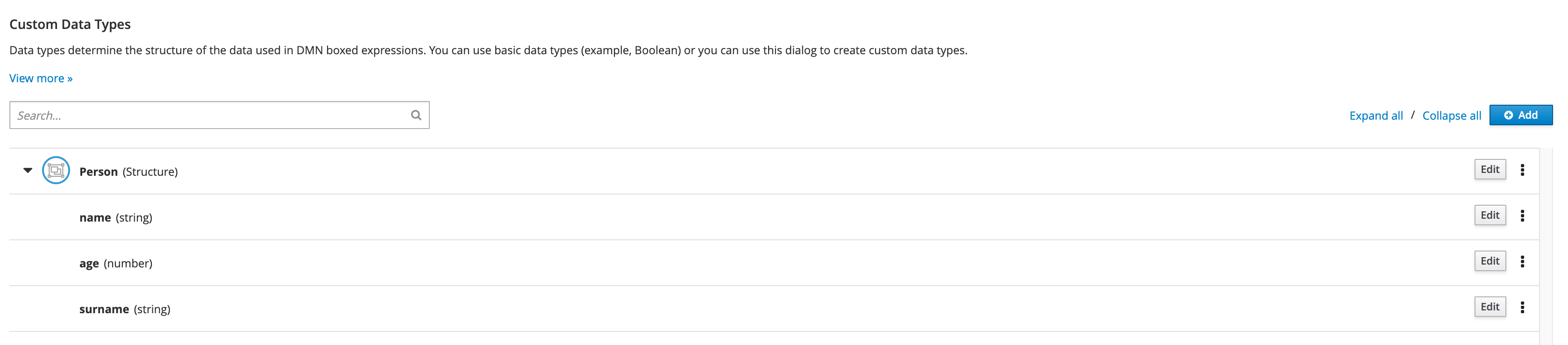
Task: Edit the Person data type
Action: [x=1490, y=169]
